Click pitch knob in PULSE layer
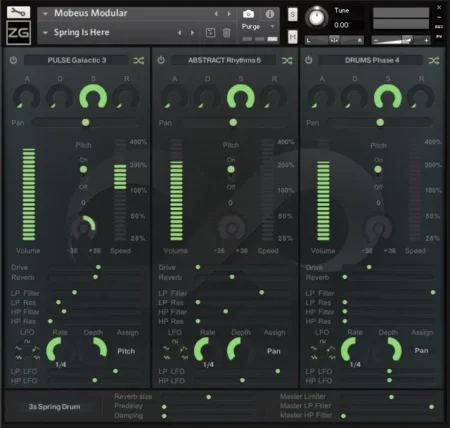The width and height of the screenshot is (450, 428). click(x=83, y=228)
